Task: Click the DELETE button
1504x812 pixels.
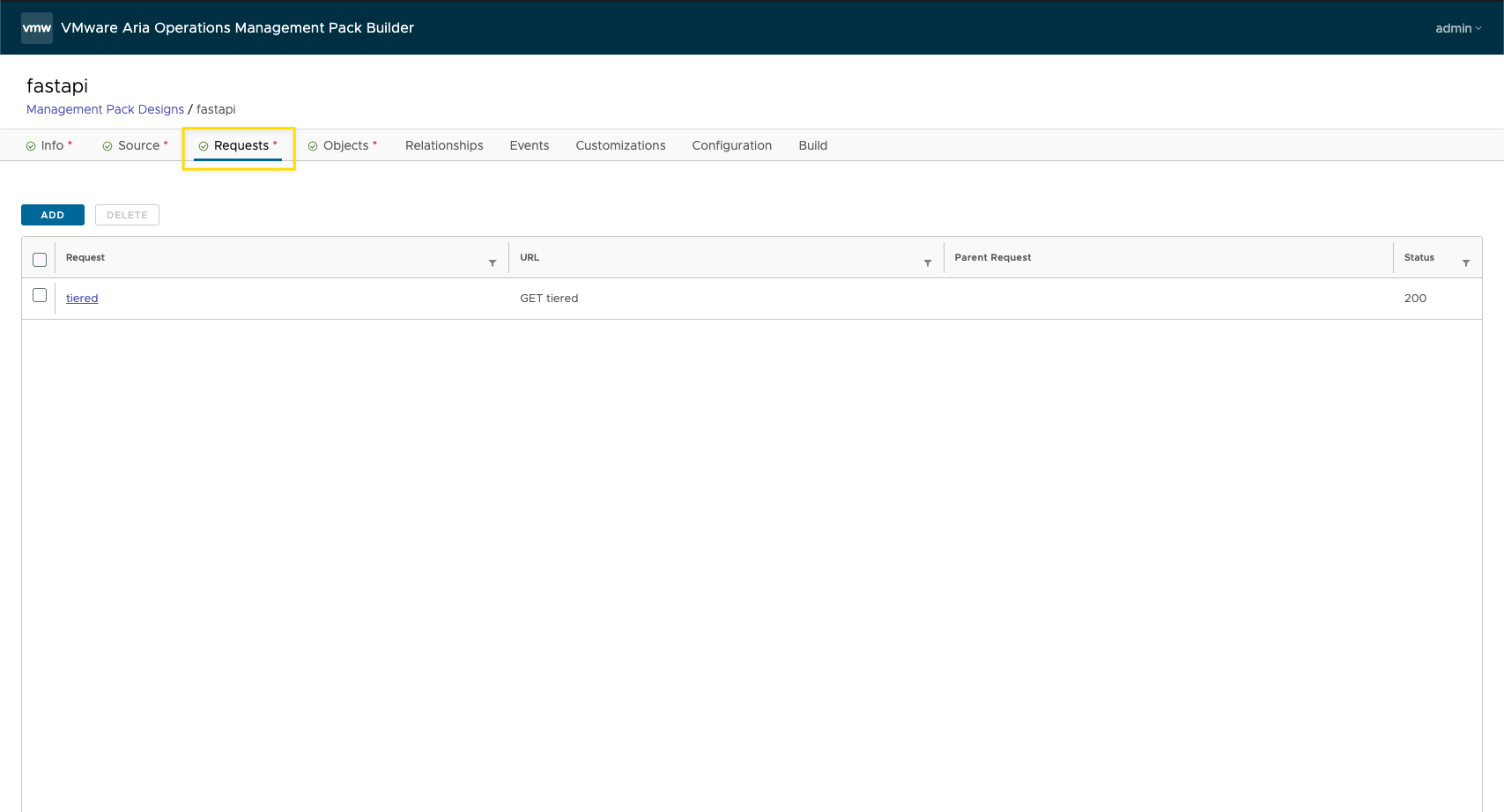Action: (127, 215)
